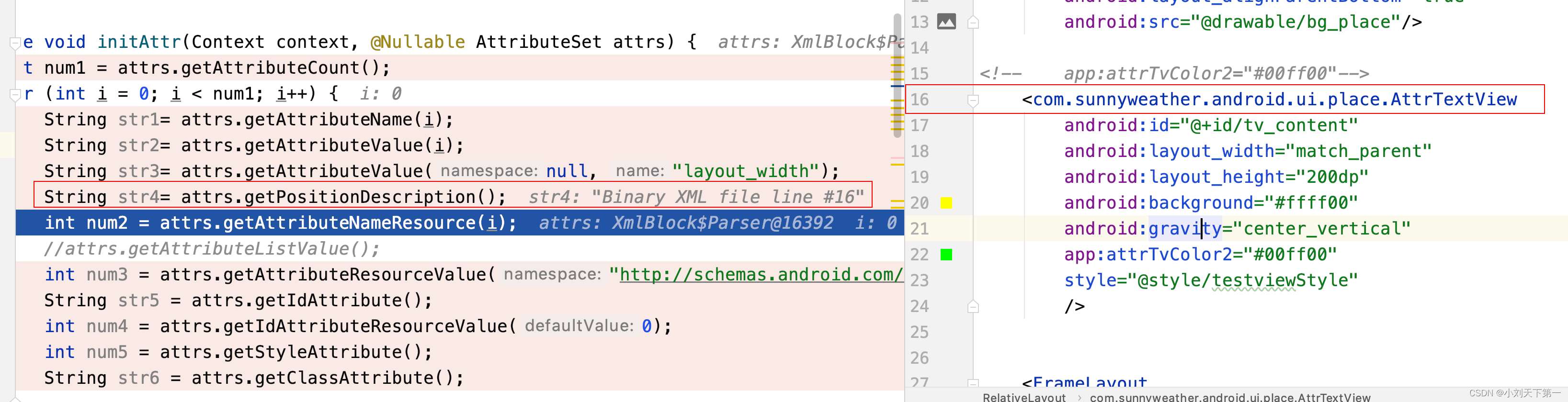The image size is (1568, 402).
Task: Click 'int num5 = attrs.getStyleAttribute();'
Action: [x=238, y=352]
